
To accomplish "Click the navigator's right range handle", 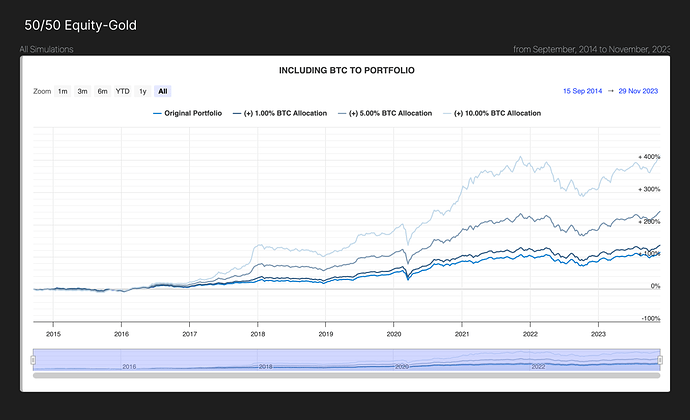I will (x=660, y=360).
